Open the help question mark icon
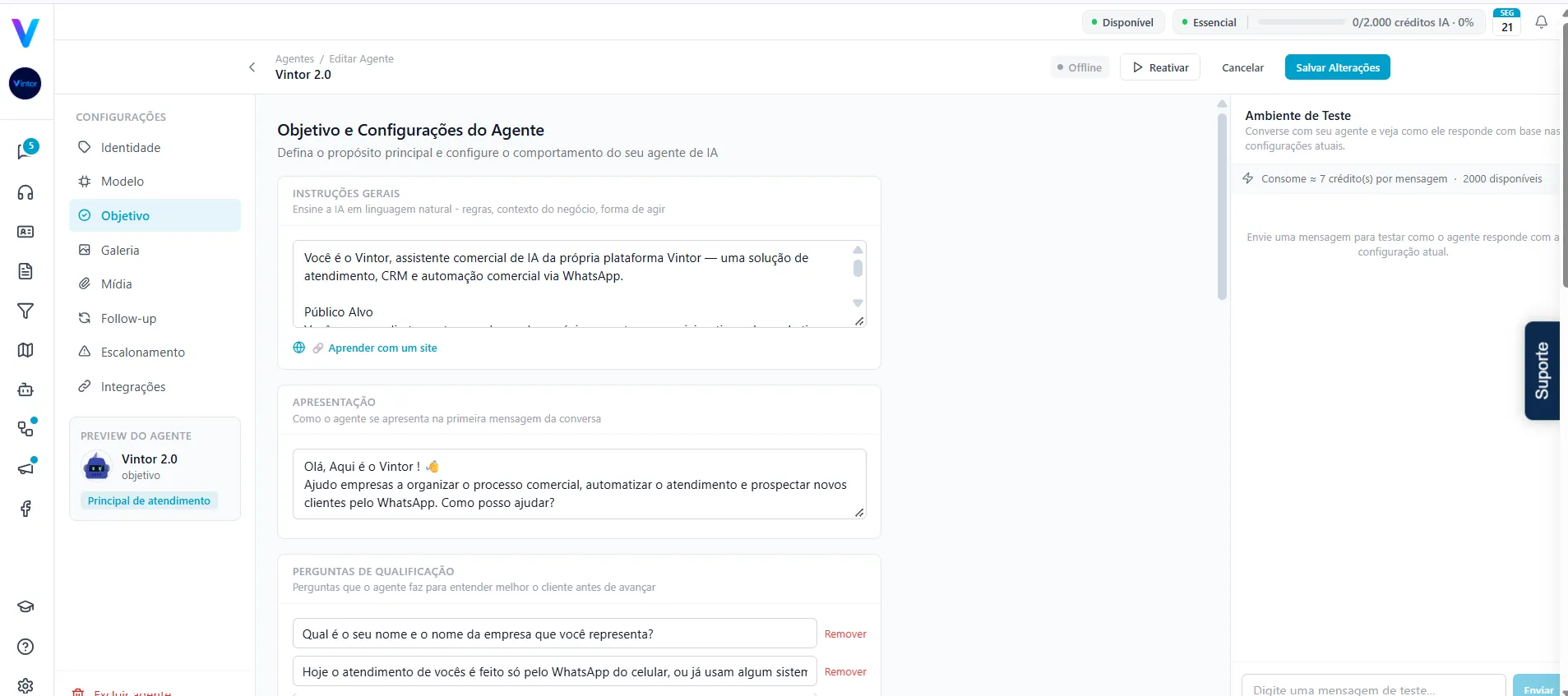Viewport: 1568px width, 696px height. tap(25, 647)
